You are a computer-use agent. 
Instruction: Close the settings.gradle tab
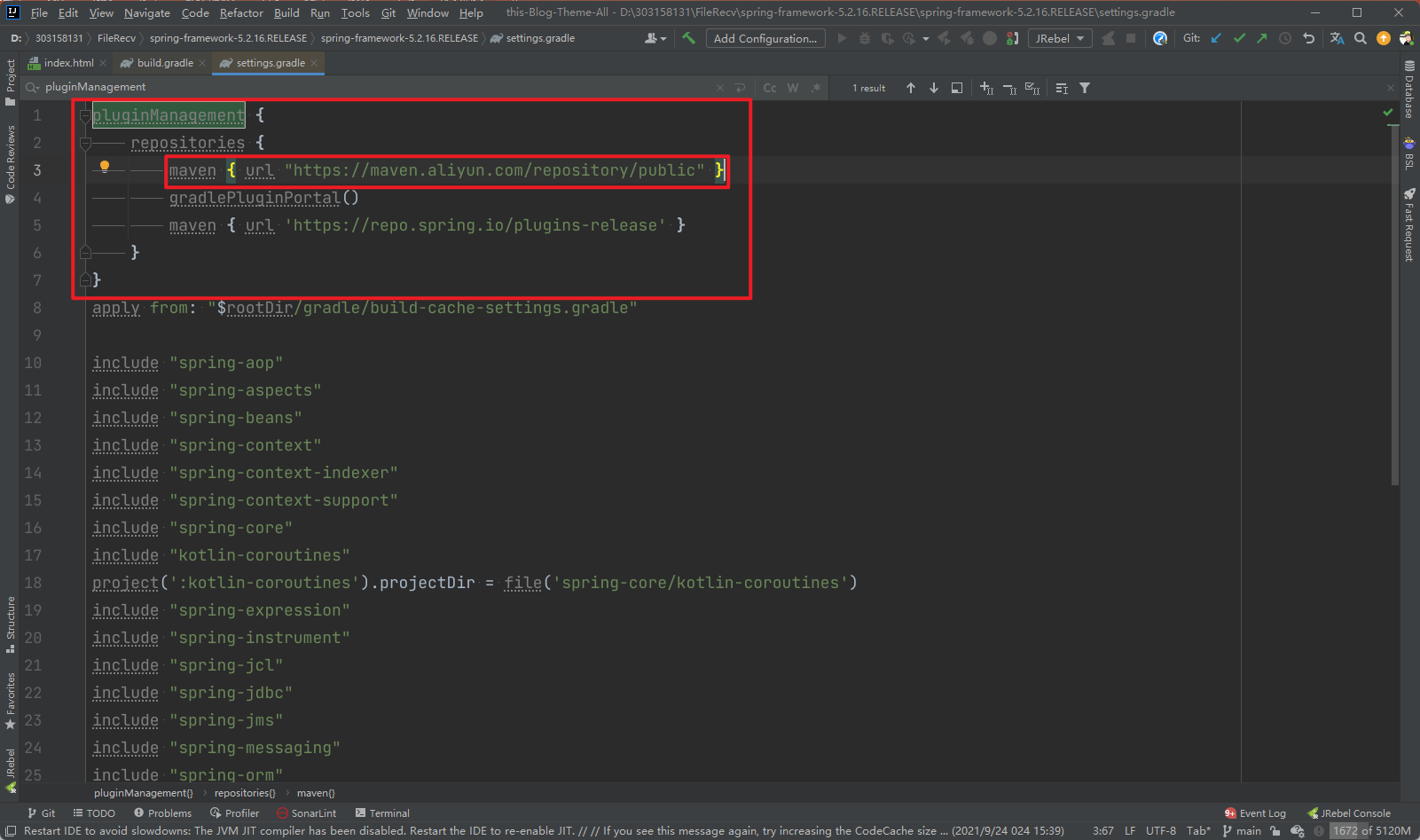click(314, 63)
